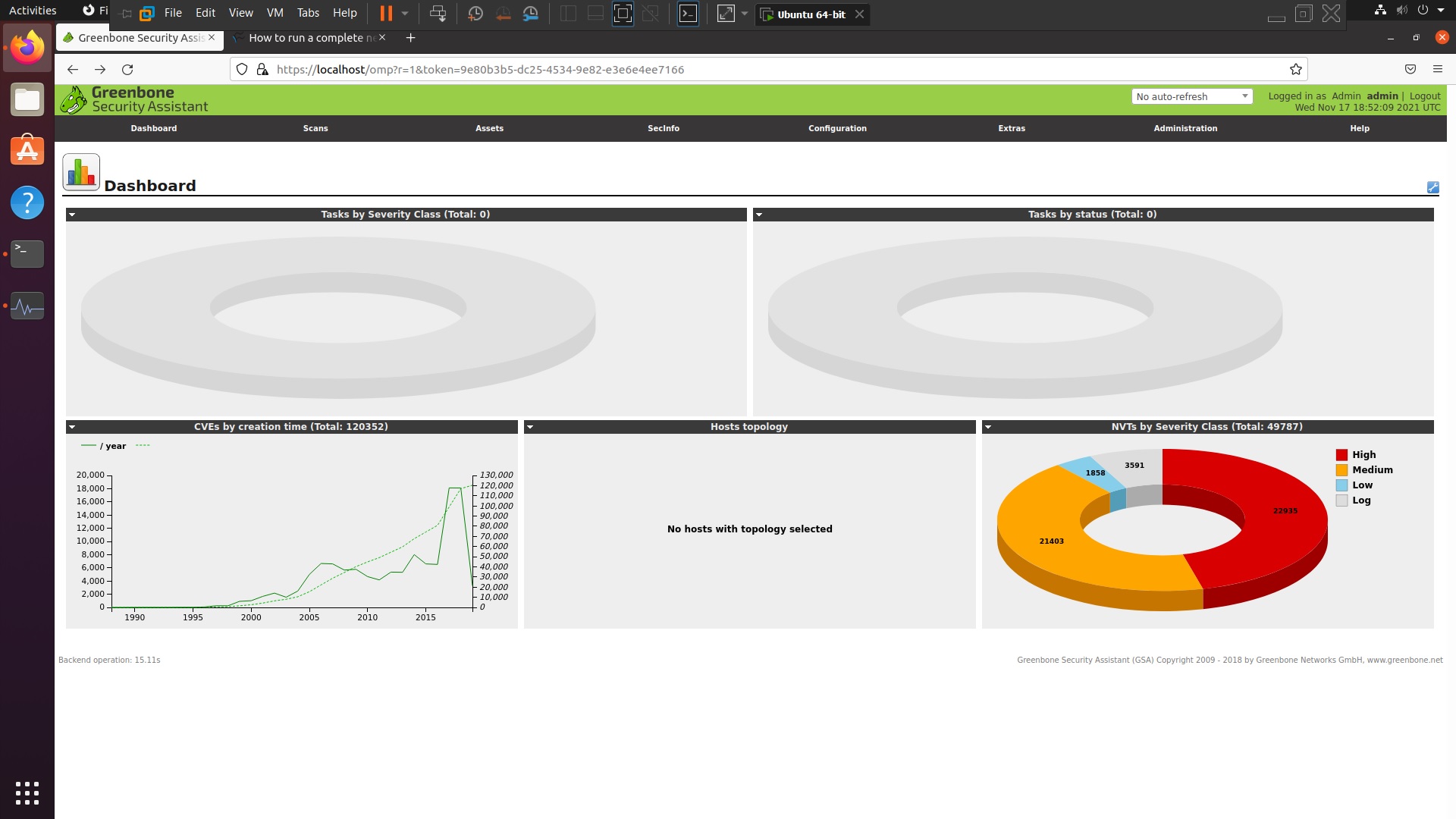Open the No auto-refresh dropdown
Image resolution: width=1456 pixels, height=819 pixels.
click(x=1191, y=96)
